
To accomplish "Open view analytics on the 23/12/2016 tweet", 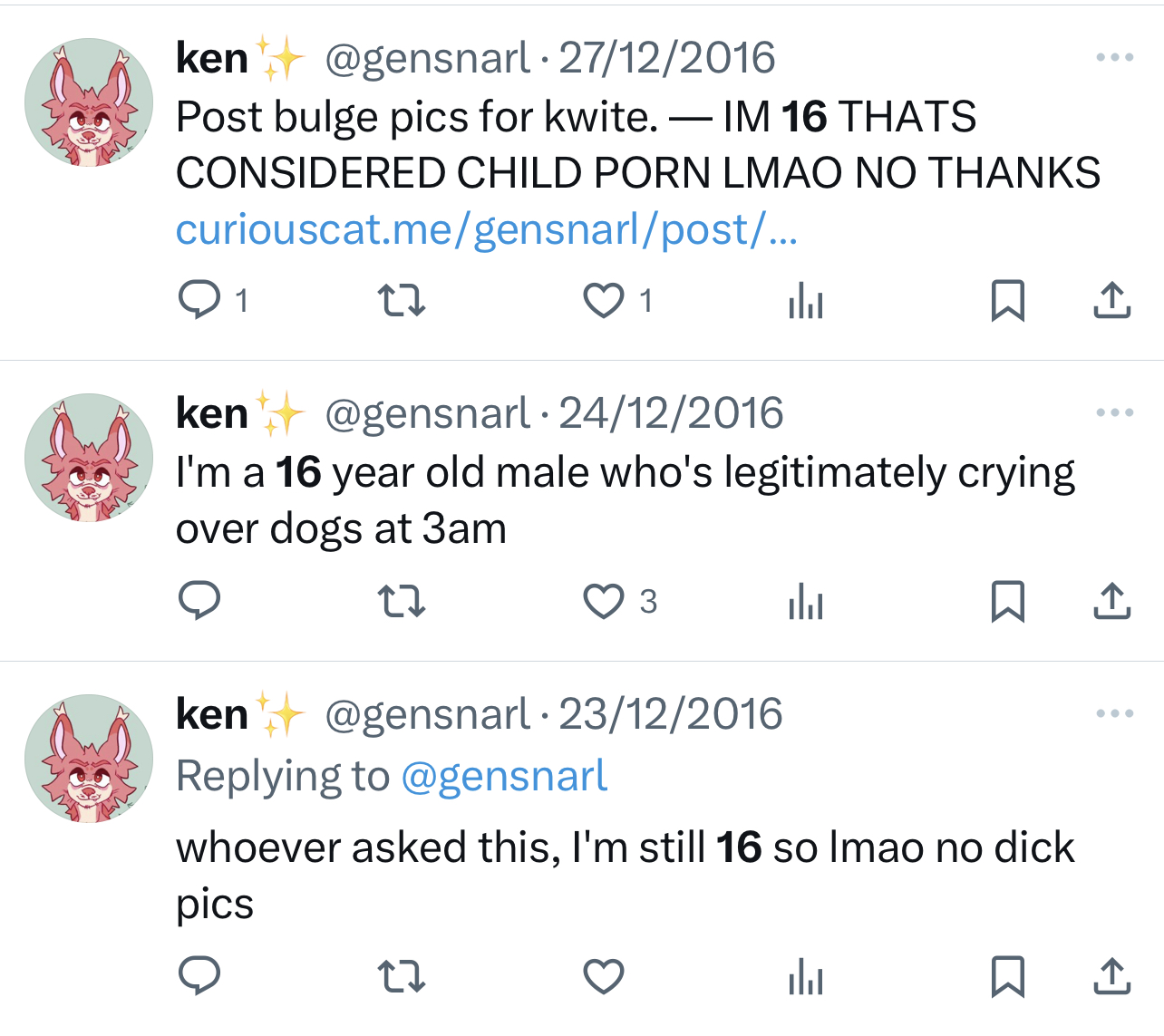I will (x=805, y=977).
